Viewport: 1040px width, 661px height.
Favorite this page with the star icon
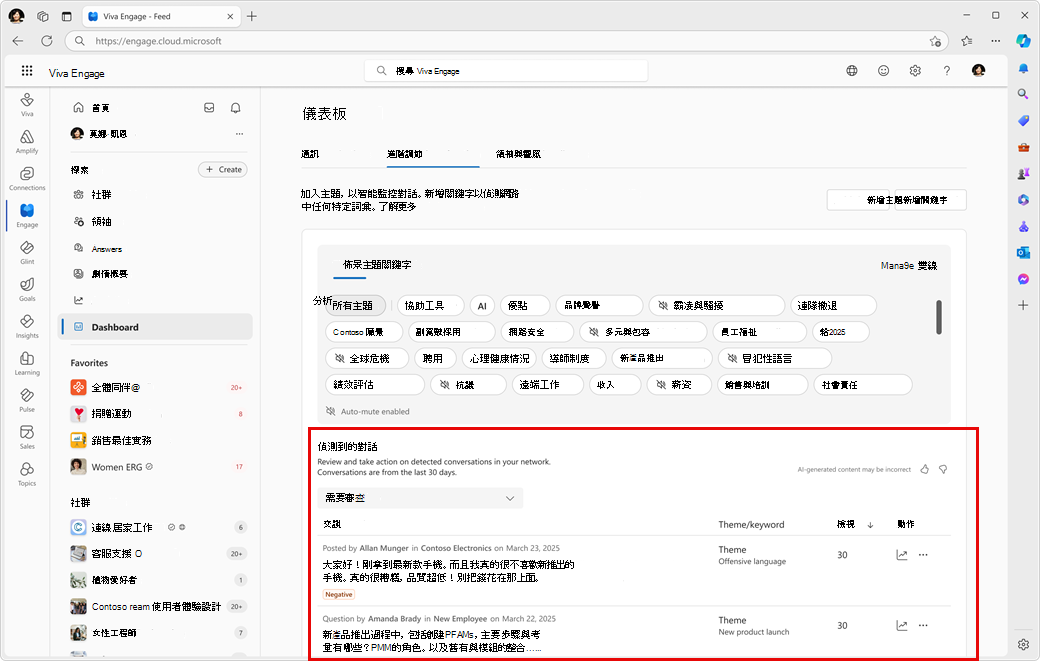click(x=935, y=41)
